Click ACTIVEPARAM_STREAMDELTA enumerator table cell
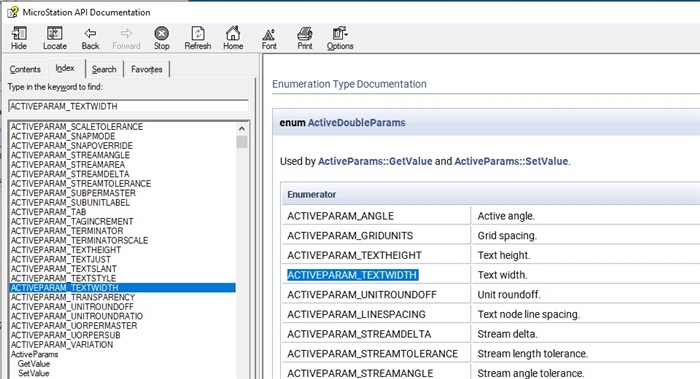 point(376,334)
